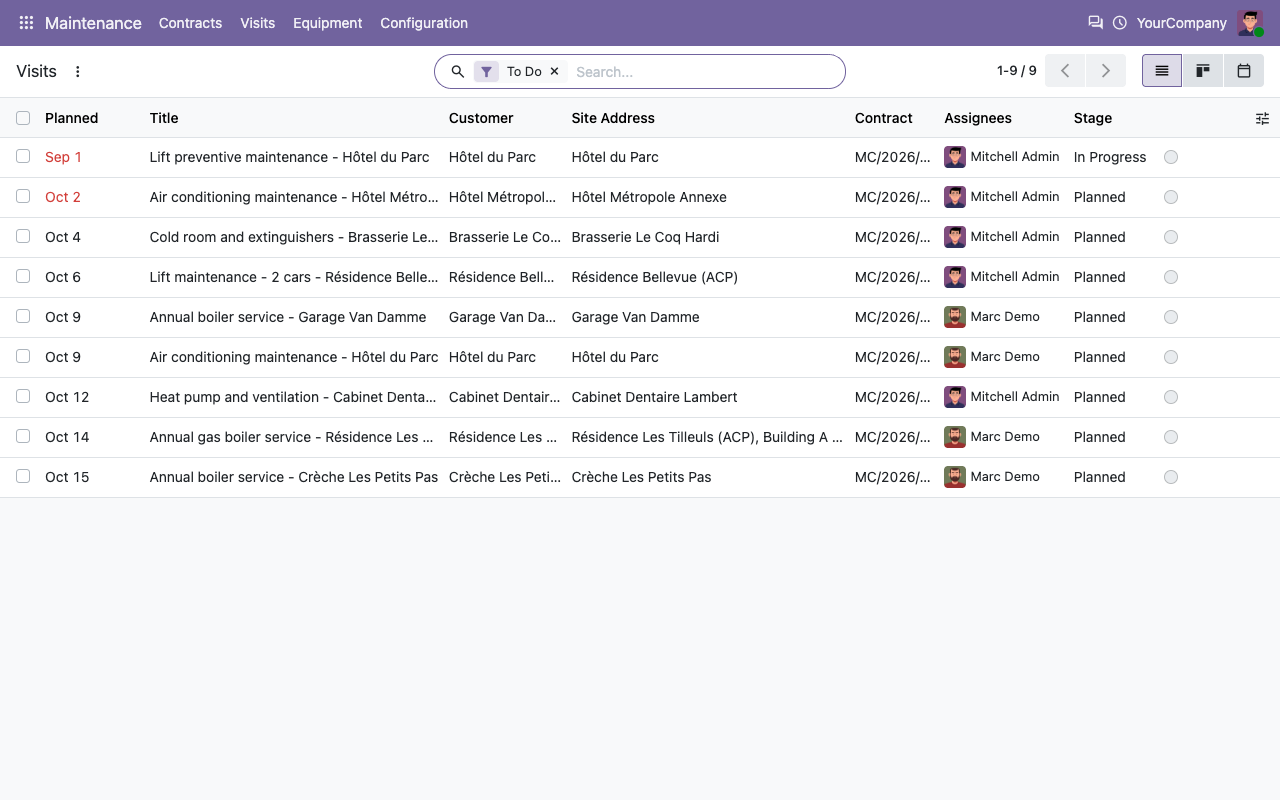Click the To Do filter funnel icon
Viewport: 1280px width, 800px height.
[x=486, y=72]
